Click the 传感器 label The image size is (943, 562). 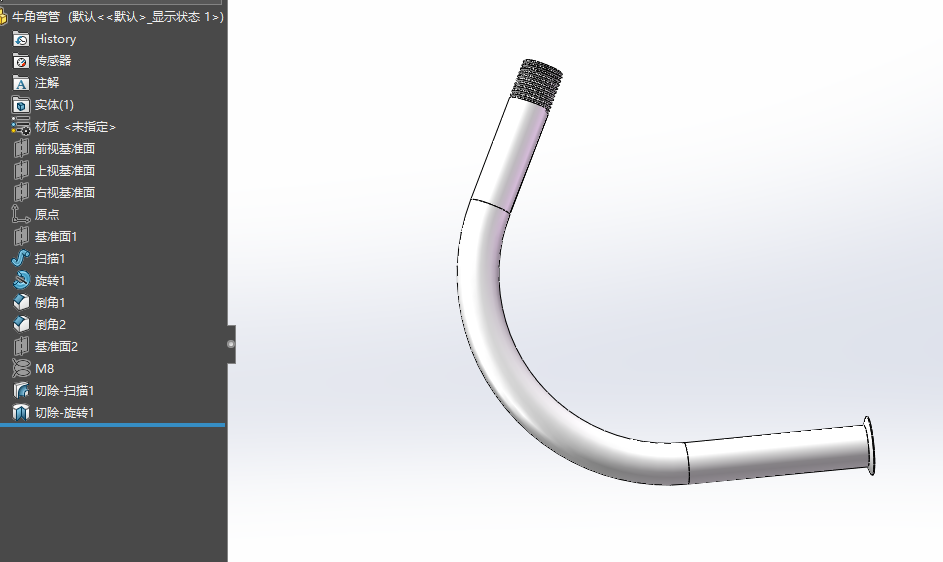click(x=53, y=61)
